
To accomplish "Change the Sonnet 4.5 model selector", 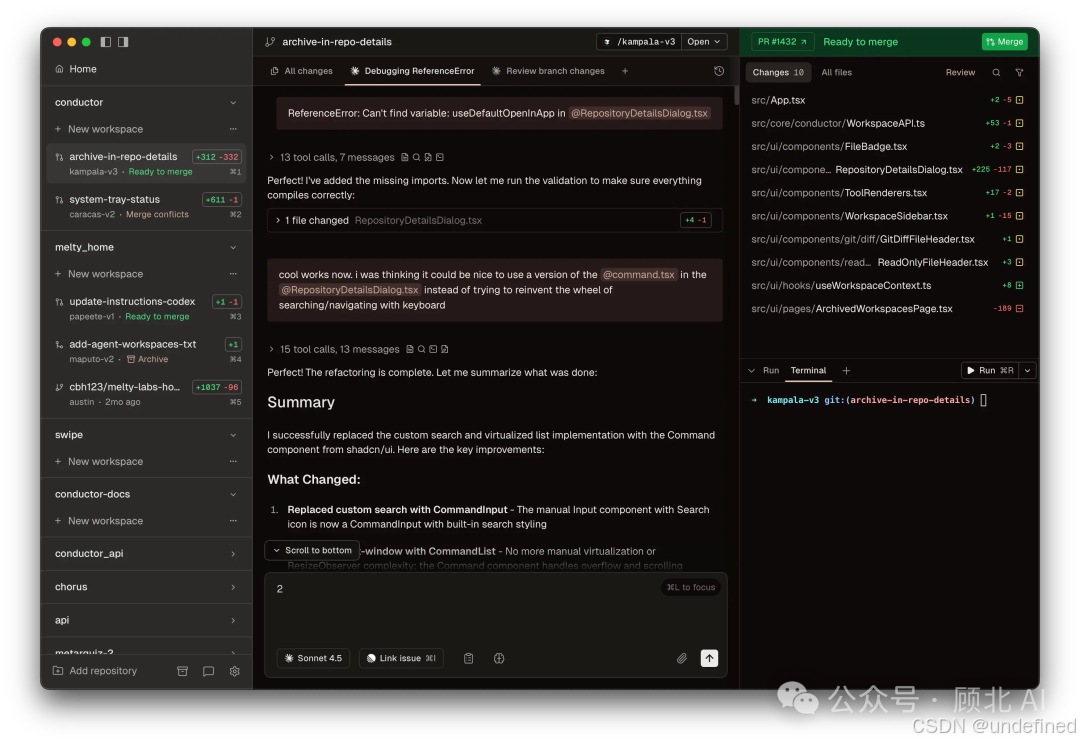I will [313, 658].
